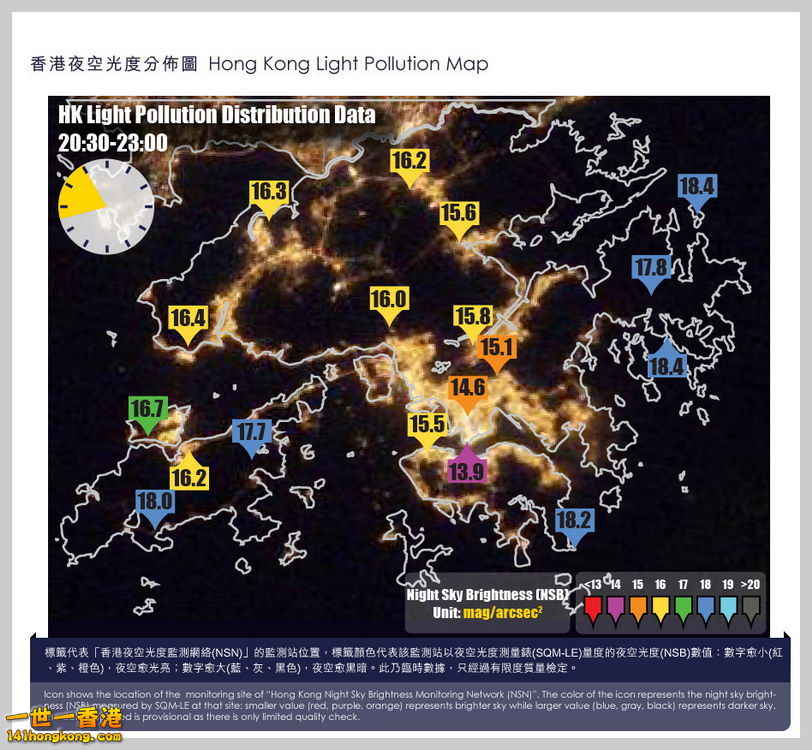812x750 pixels.
Task: Click the purple 13.9 monitoring station marker
Action: tap(467, 468)
